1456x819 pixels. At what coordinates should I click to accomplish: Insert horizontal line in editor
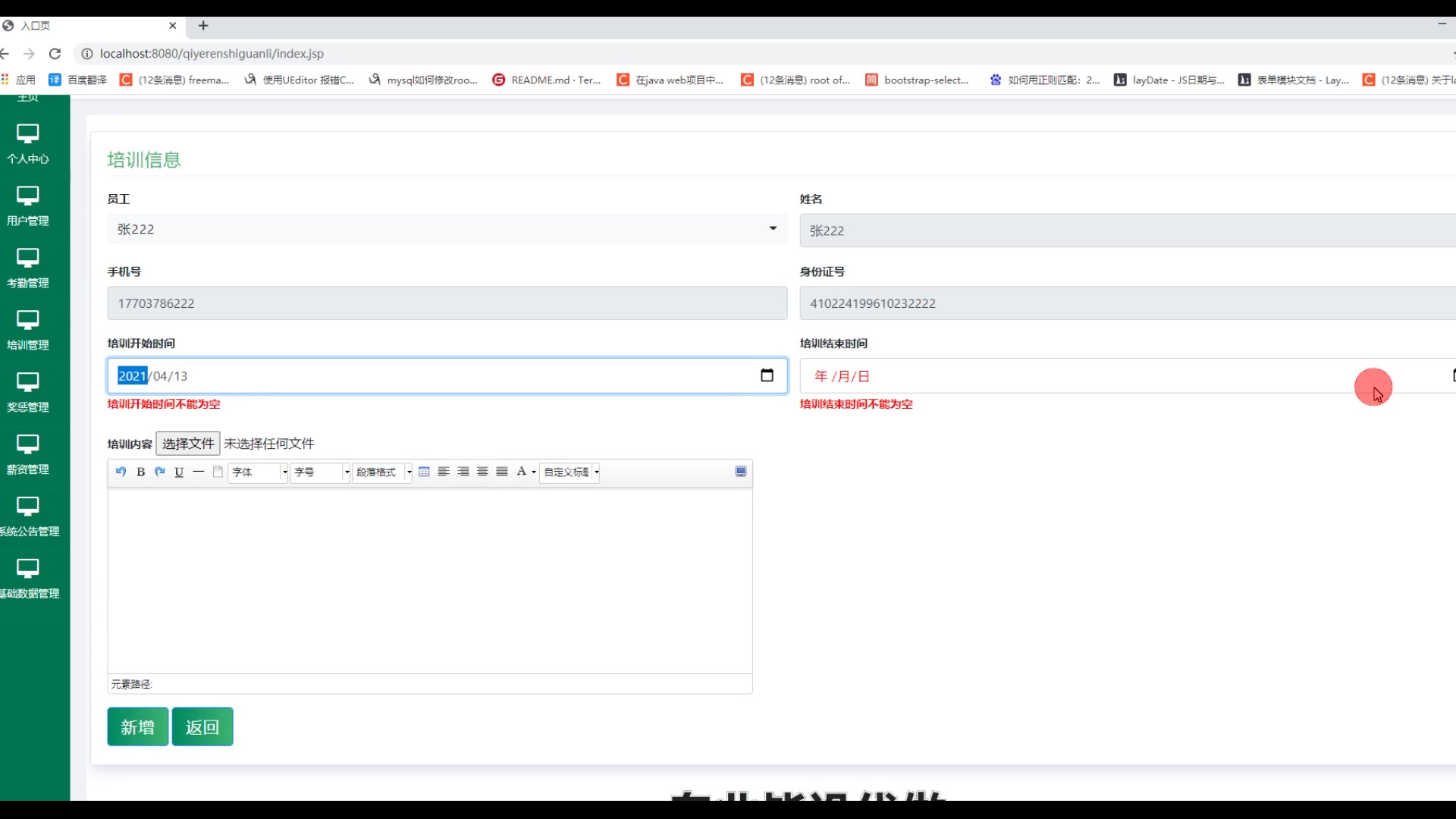click(199, 472)
